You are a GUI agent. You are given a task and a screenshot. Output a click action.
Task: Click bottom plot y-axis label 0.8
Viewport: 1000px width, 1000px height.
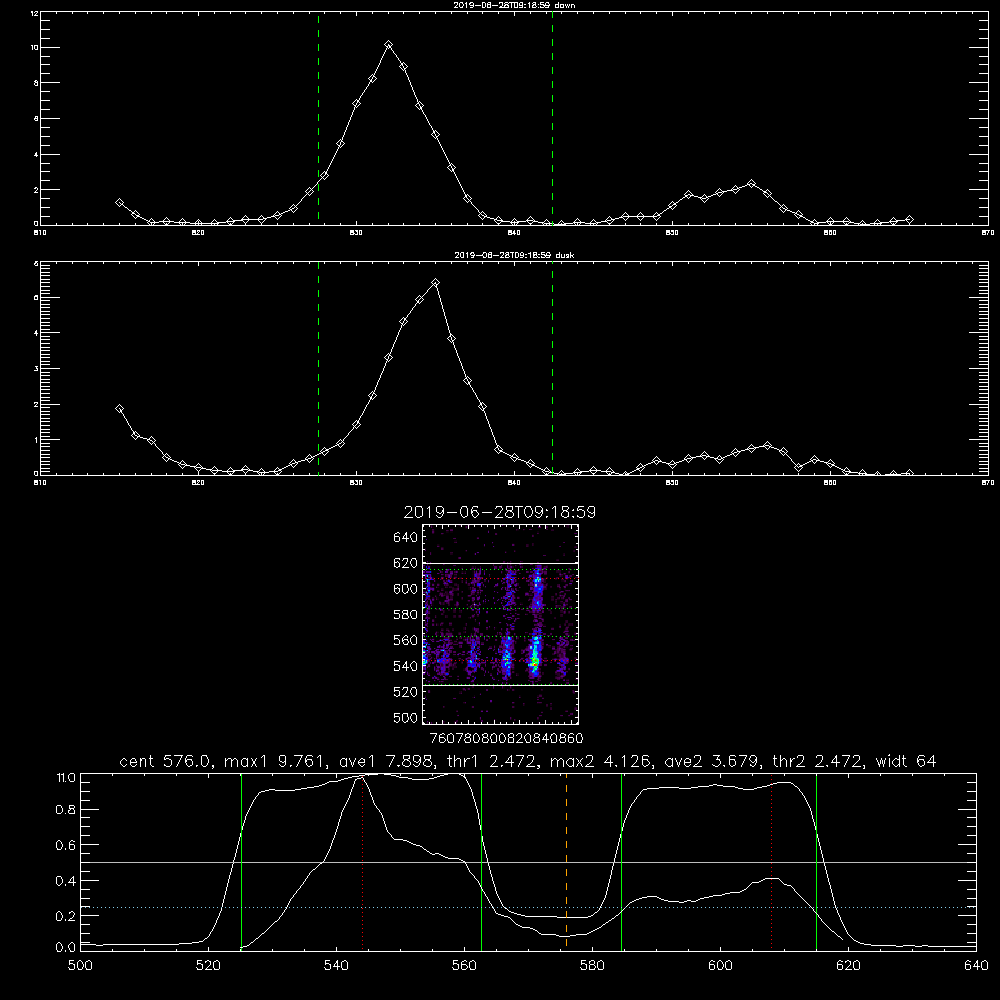[66, 810]
